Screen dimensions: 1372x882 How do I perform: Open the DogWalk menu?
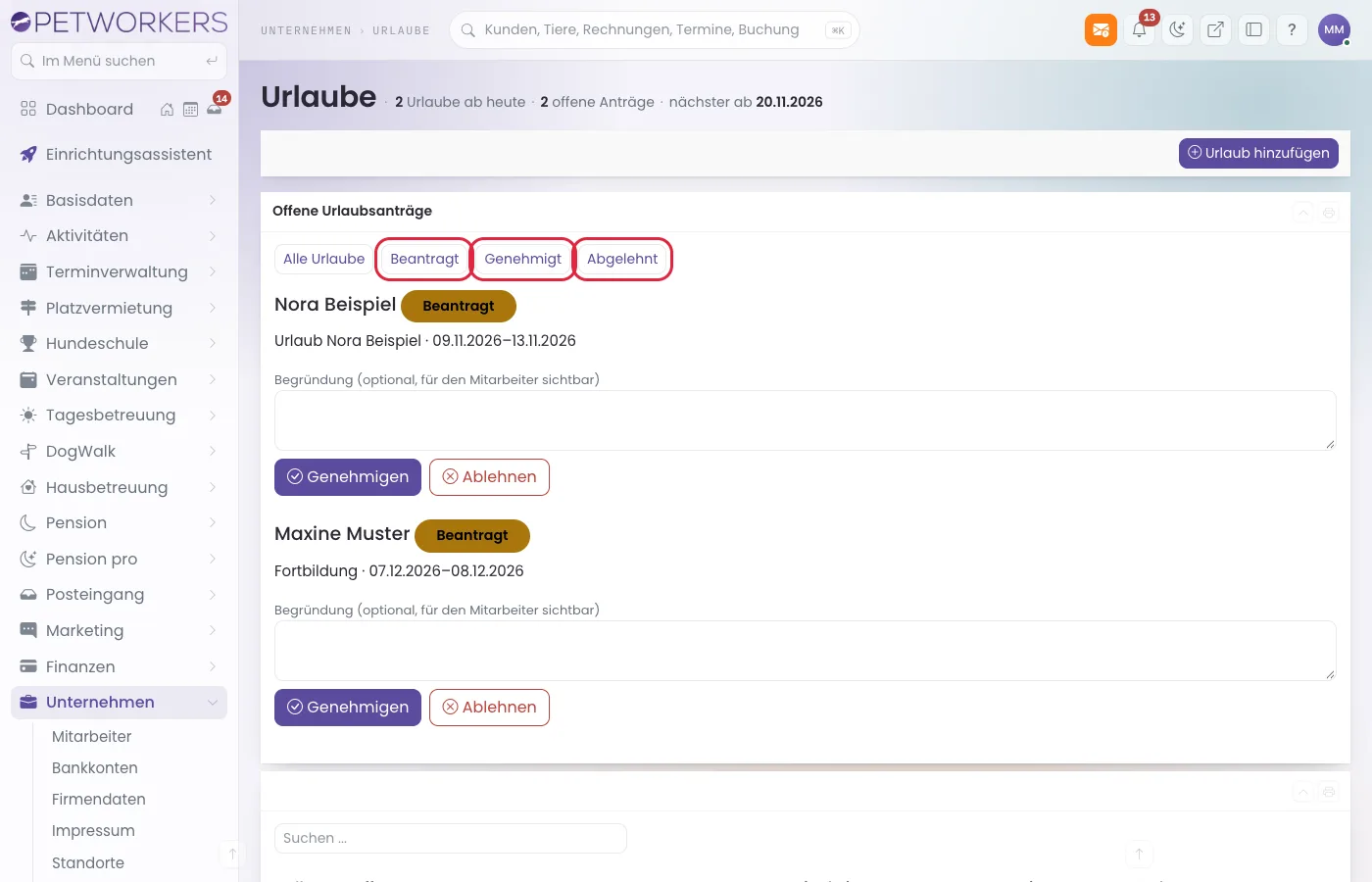(x=119, y=452)
